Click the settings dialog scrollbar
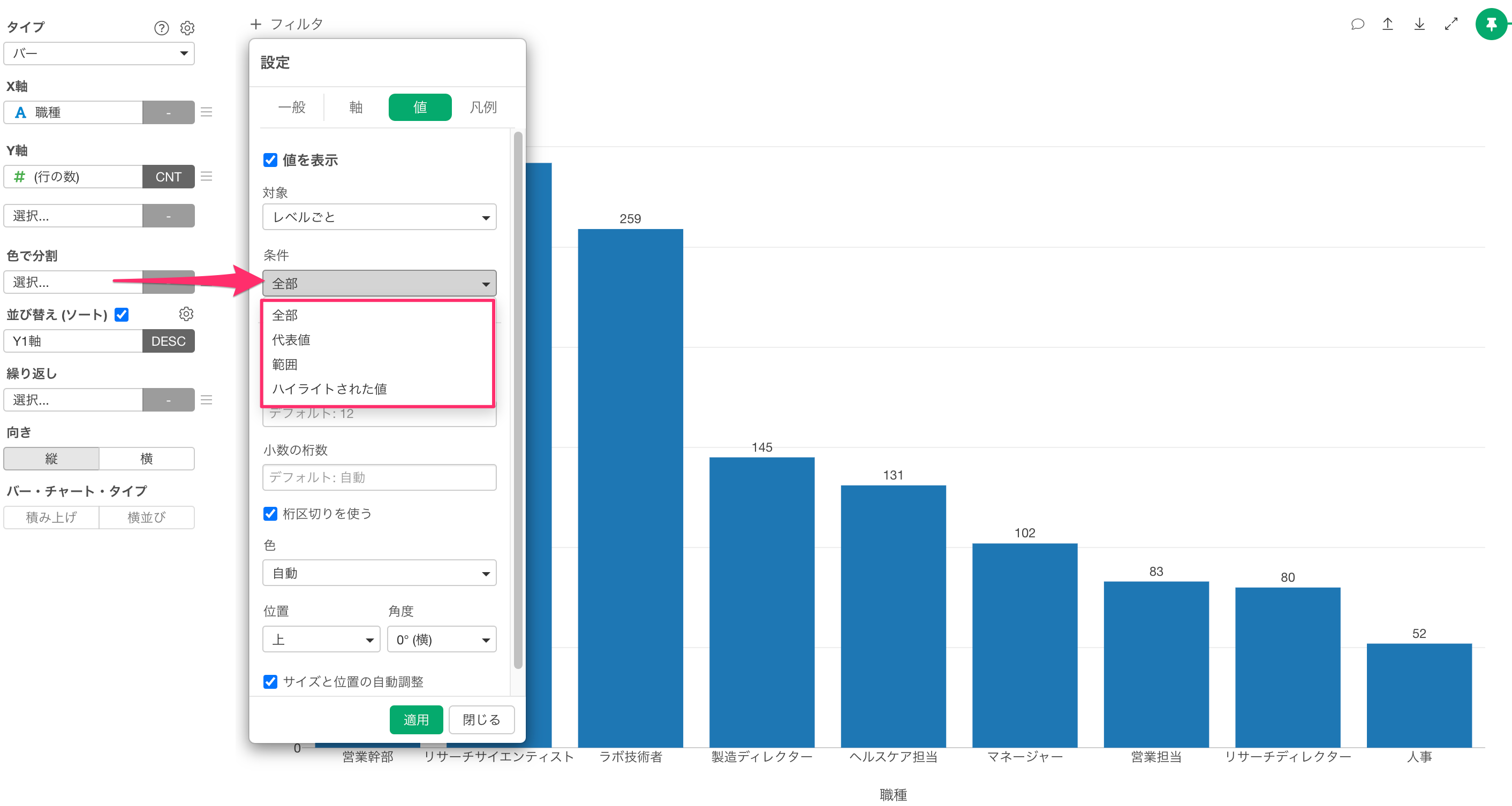Viewport: 1512px width, 806px height. (518, 400)
